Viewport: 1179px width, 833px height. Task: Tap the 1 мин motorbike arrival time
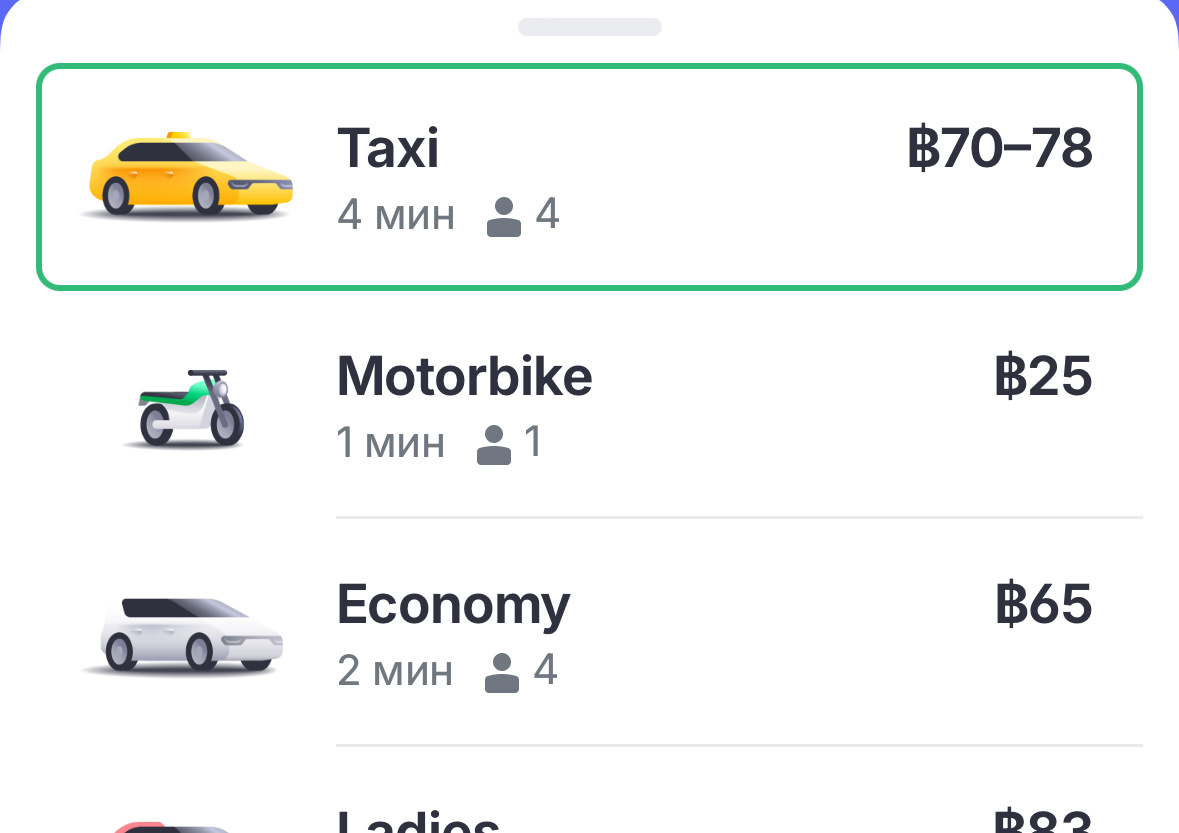tap(391, 444)
